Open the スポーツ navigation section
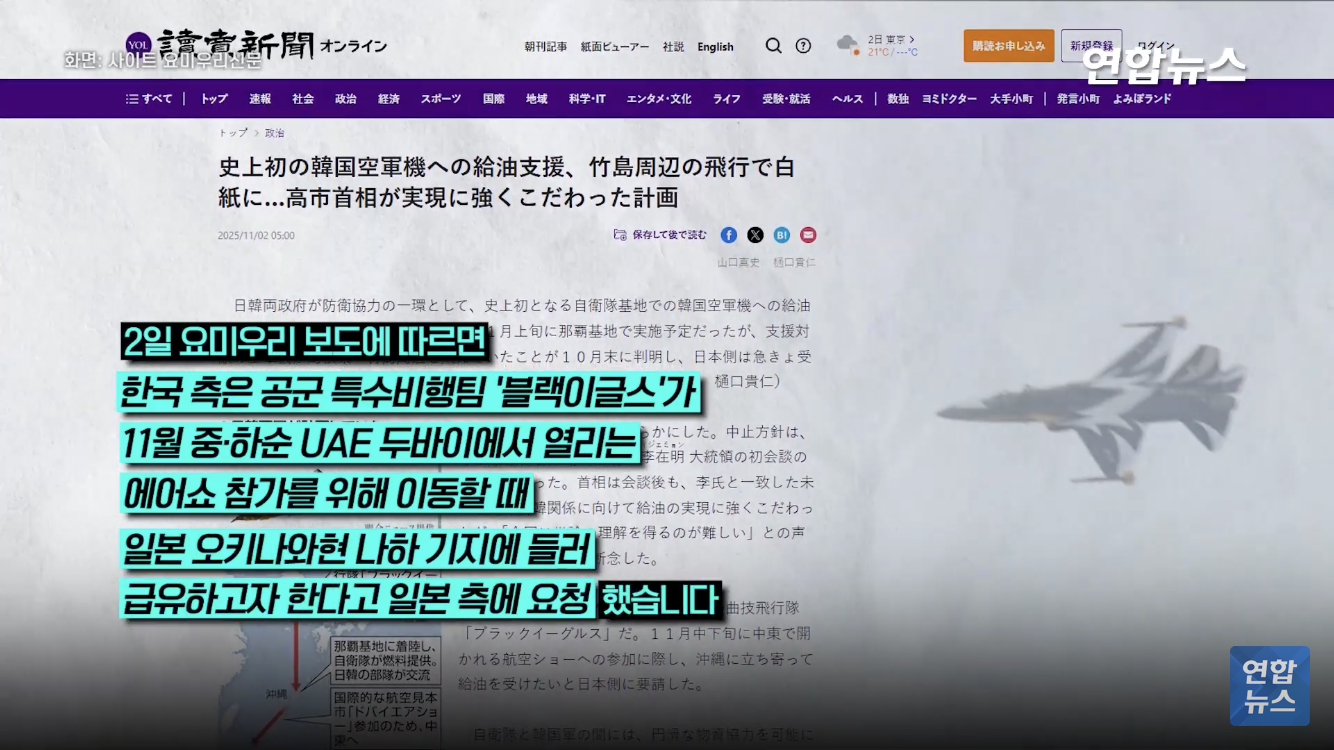Image resolution: width=1334 pixels, height=750 pixels. [441, 99]
